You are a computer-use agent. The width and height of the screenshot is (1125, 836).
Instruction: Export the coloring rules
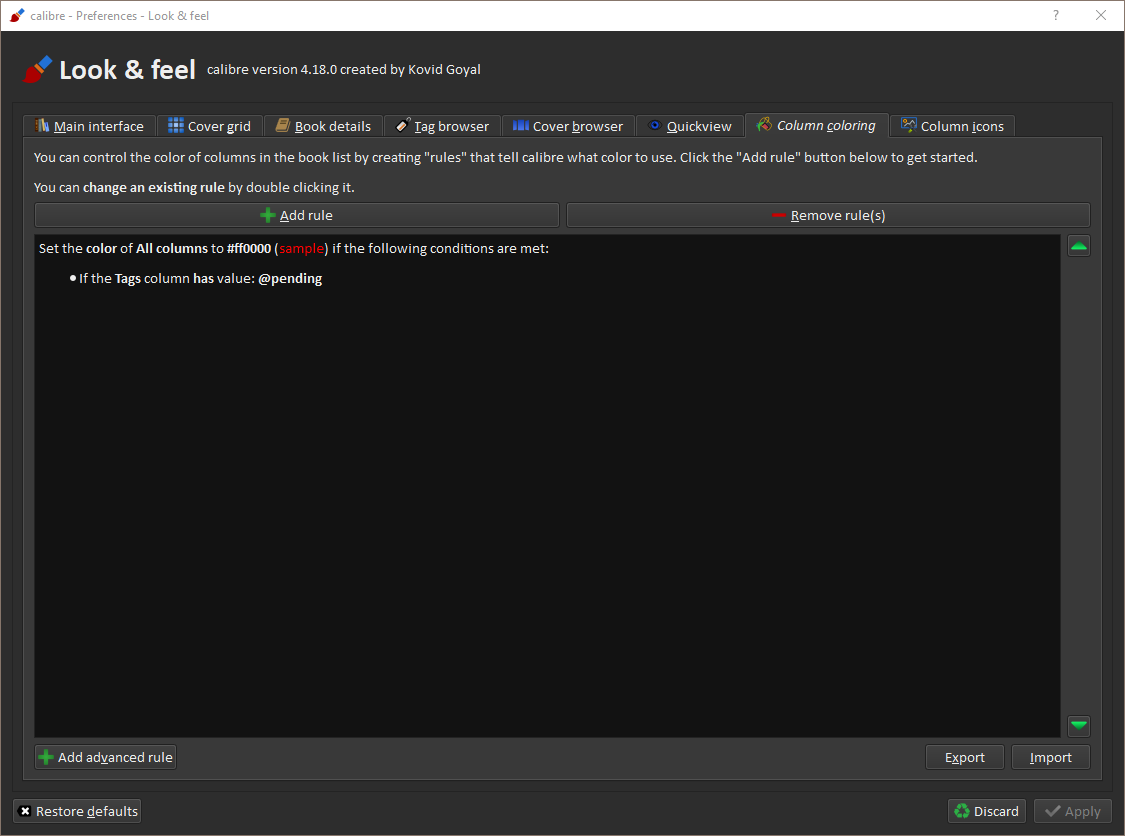click(x=964, y=757)
